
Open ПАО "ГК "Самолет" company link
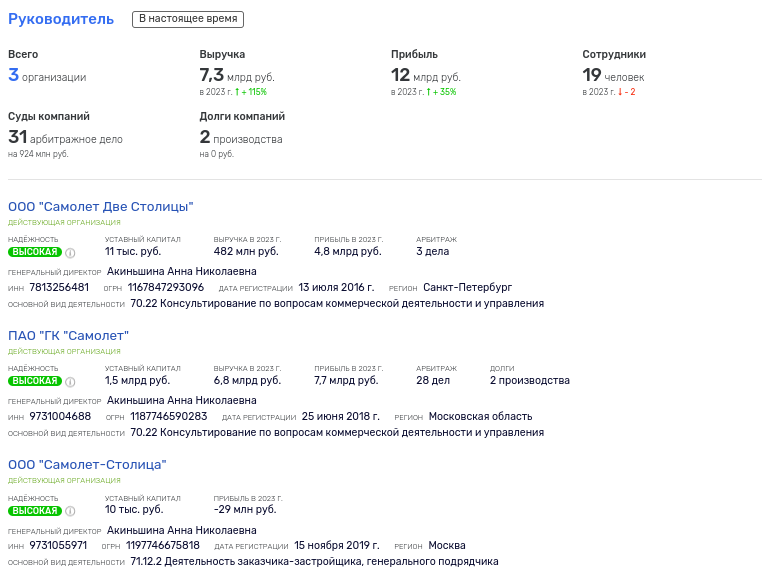pyautogui.click(x=69, y=336)
